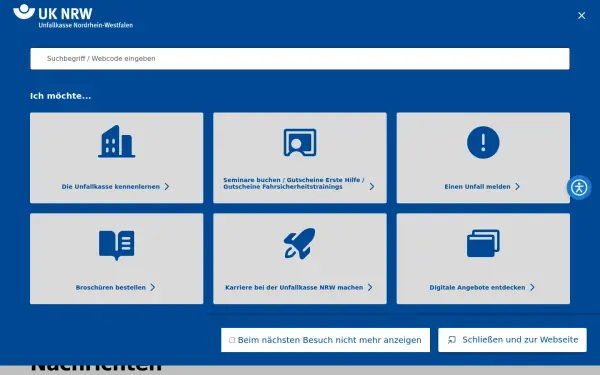600x375 pixels.
Task: Click the exclamation mark icon for Unfall melden
Action: point(483,142)
